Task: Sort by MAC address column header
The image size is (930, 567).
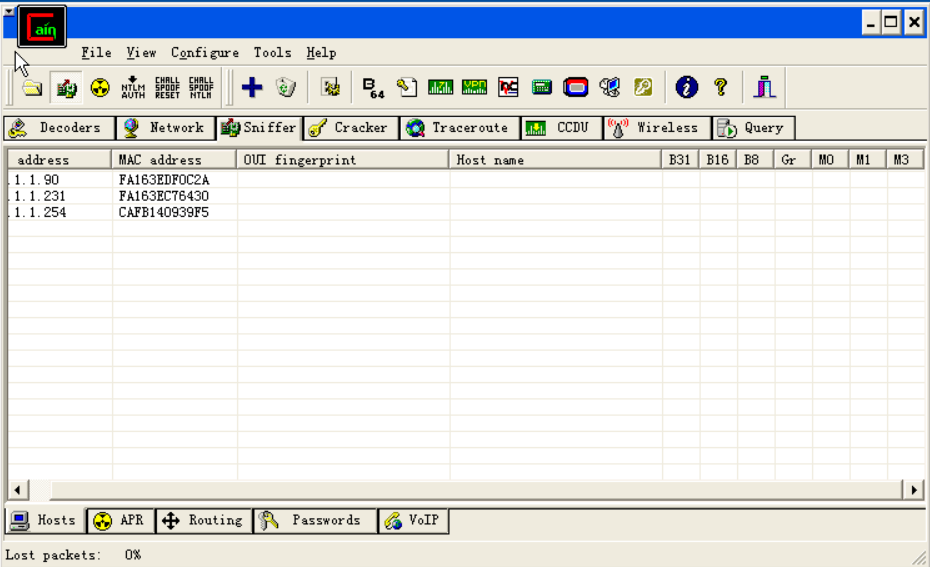Action: (174, 160)
